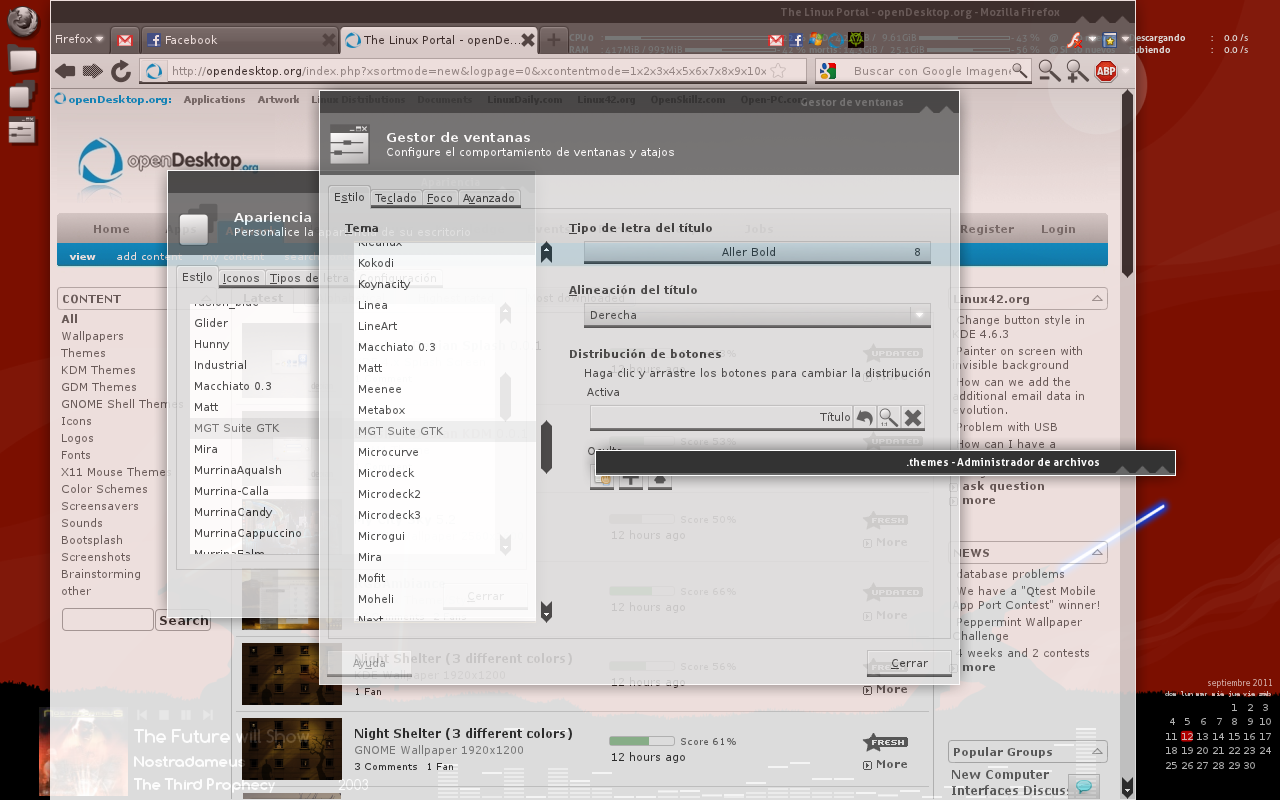Open the dropdown arrow beside Flash icon
The height and width of the screenshot is (800, 1280).
pyautogui.click(x=1092, y=40)
